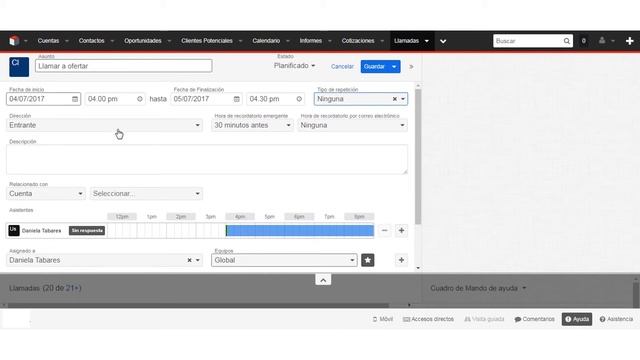Add invitee with plus next to timeline
Screen dimensions: 640x360
(x=401, y=231)
